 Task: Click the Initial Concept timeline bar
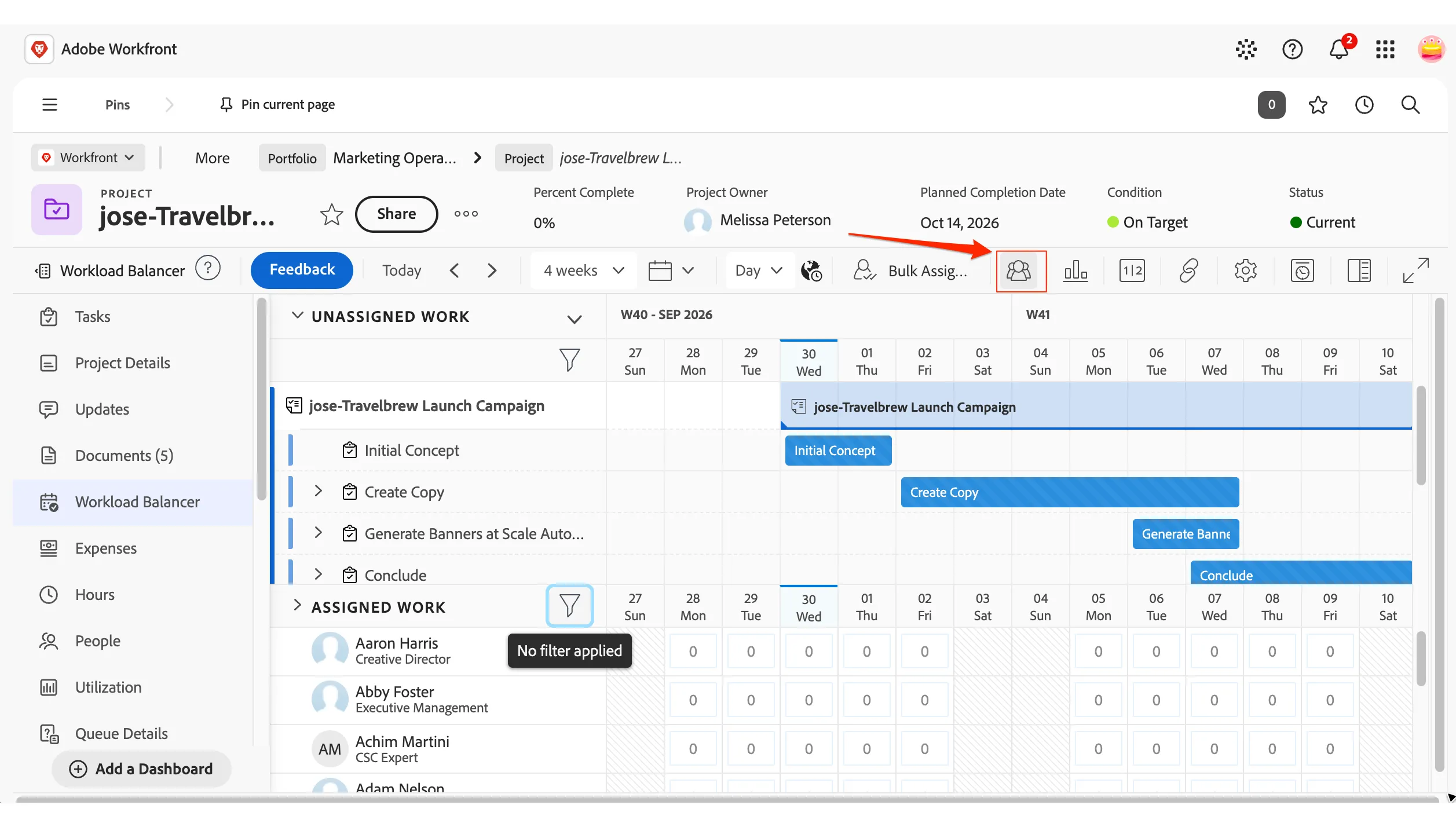tap(838, 451)
